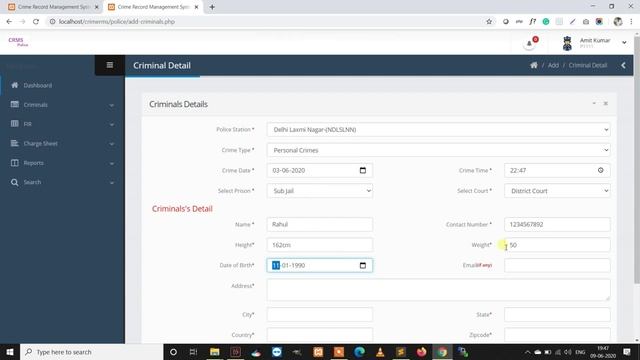This screenshot has height=360, width=640.
Task: Open Microsoft Edge from the taskbar
Action: pos(359,352)
